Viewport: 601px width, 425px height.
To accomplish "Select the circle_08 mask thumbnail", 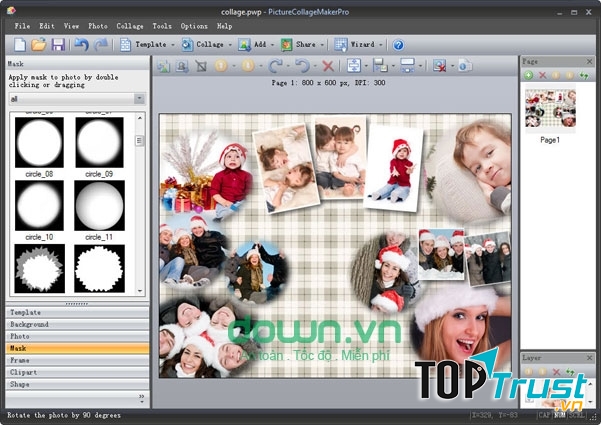I will coord(39,143).
